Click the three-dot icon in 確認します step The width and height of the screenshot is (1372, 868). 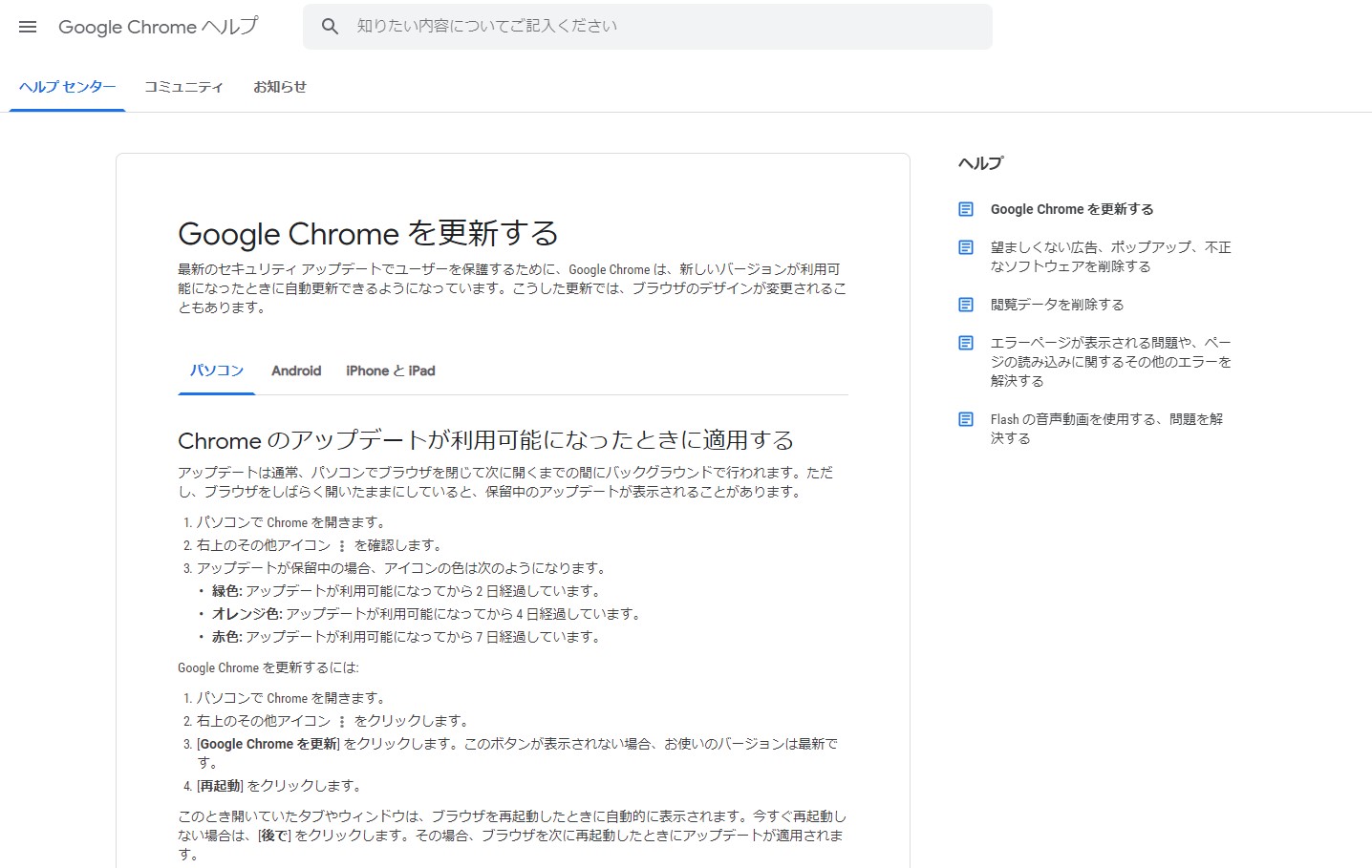[x=342, y=546]
